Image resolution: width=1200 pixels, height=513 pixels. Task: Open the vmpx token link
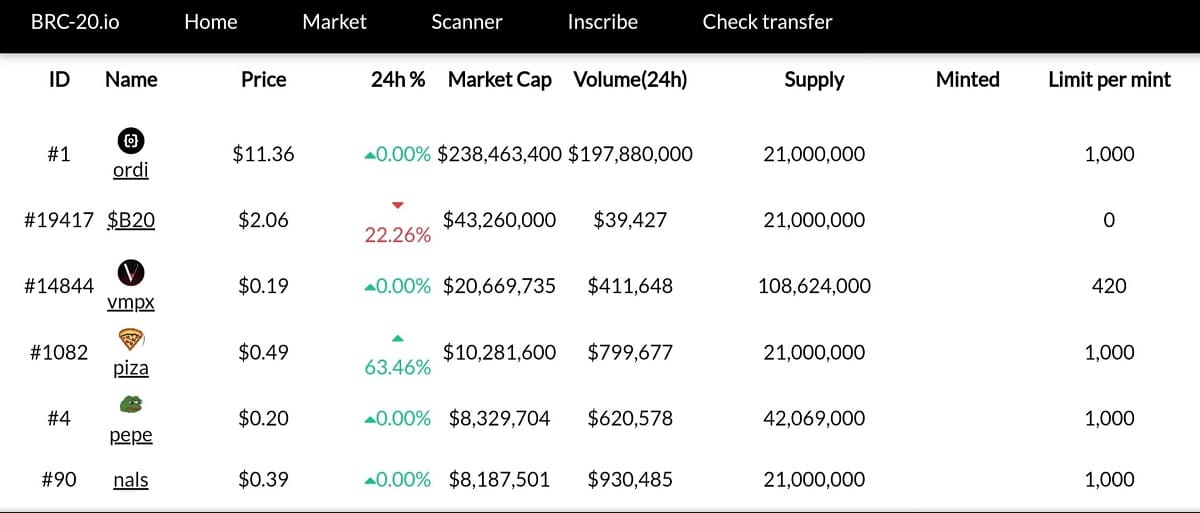pyautogui.click(x=131, y=302)
